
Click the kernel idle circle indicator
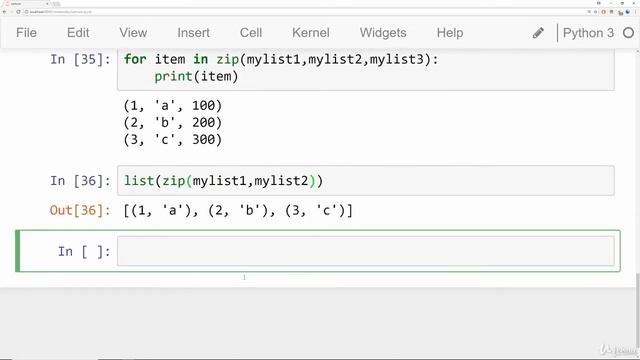629,33
